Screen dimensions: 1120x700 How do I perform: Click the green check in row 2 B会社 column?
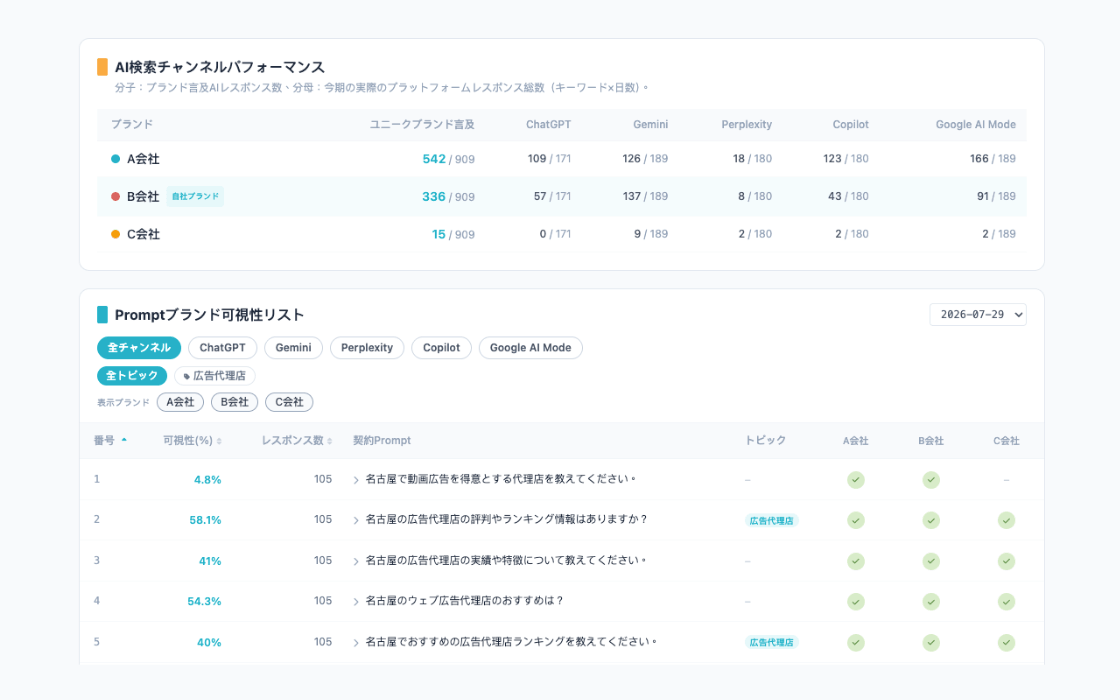tap(931, 521)
